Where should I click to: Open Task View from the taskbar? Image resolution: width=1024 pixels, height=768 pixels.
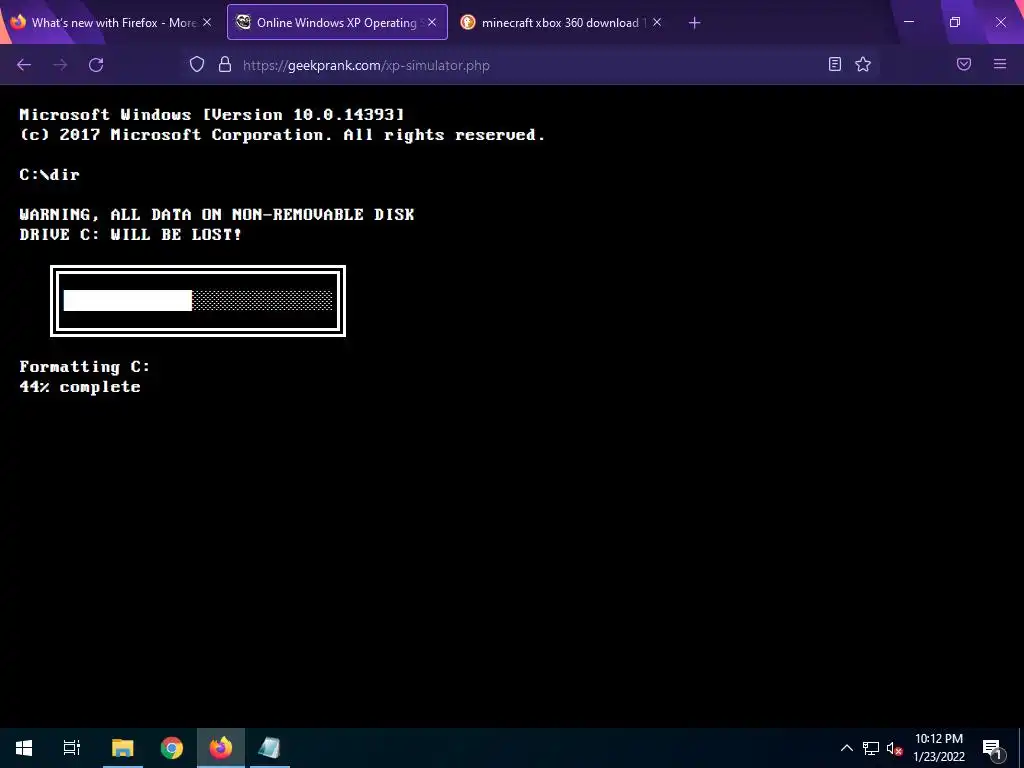click(x=72, y=748)
